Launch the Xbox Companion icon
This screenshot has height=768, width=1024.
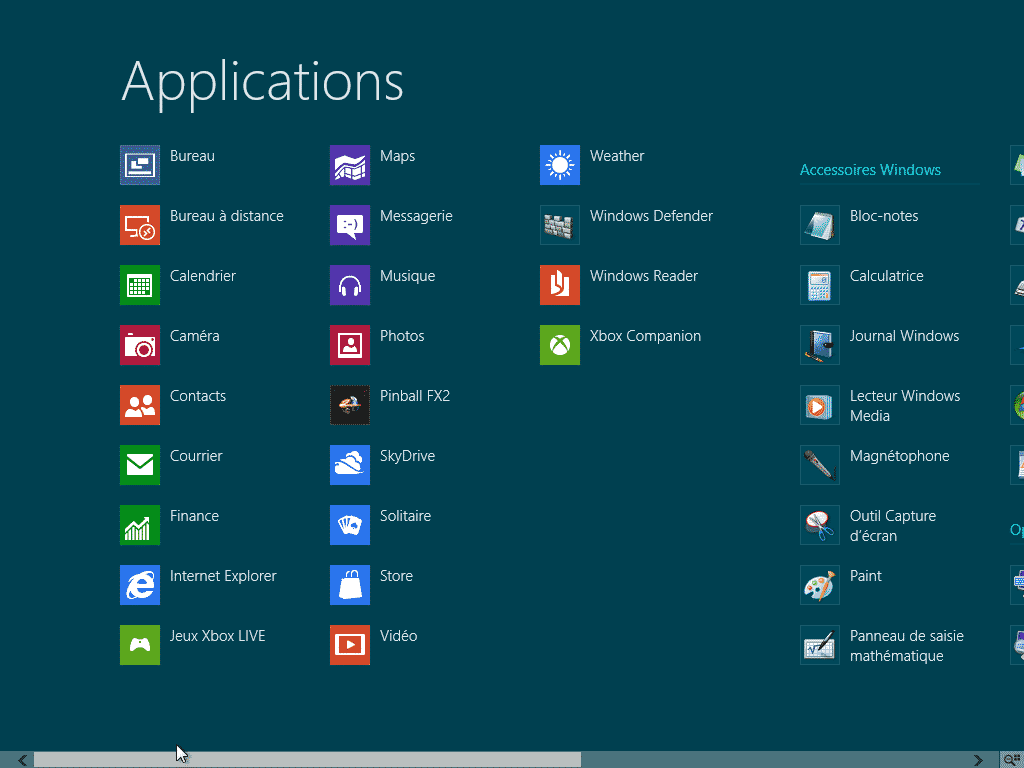(x=560, y=345)
